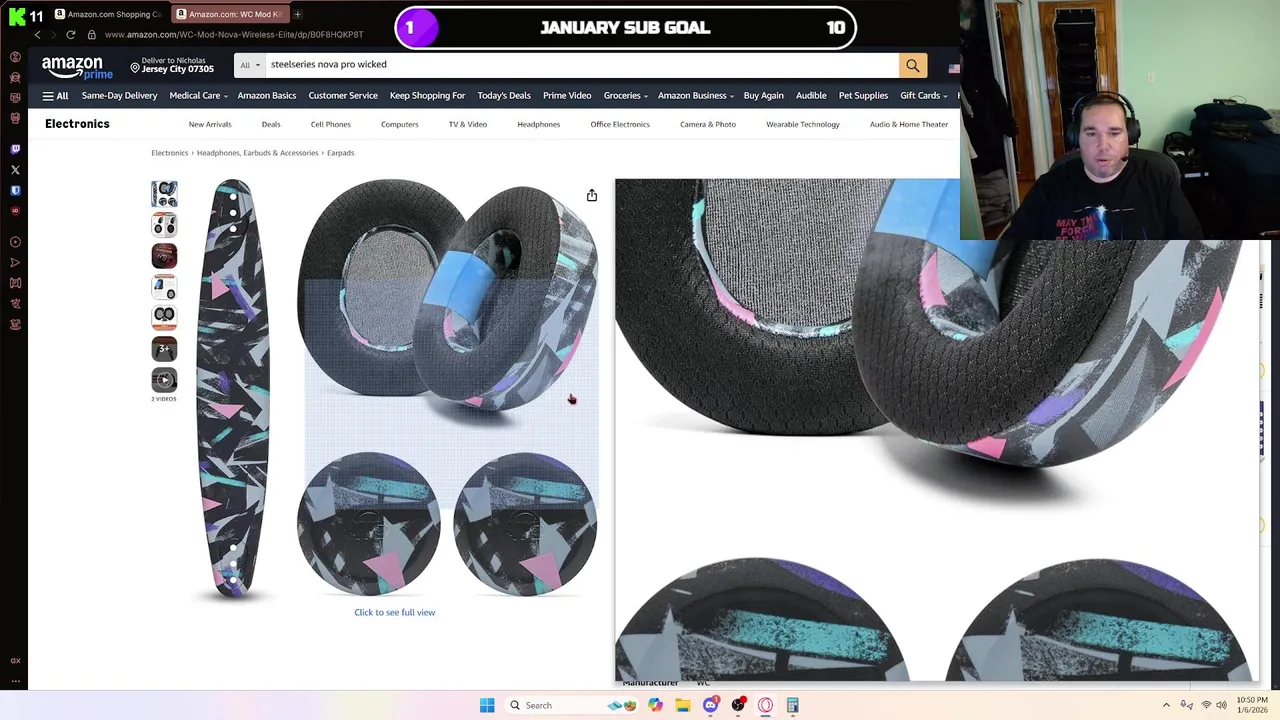Click Electronics breadcrumb link

169,153
